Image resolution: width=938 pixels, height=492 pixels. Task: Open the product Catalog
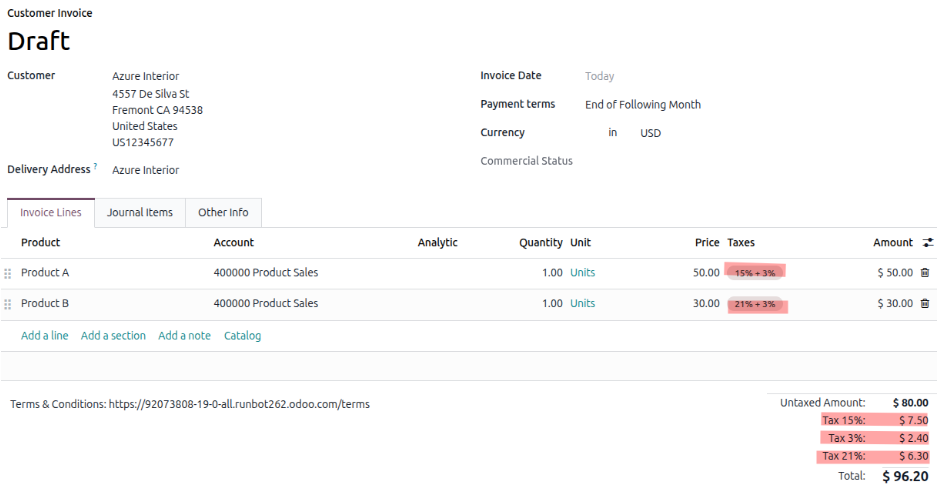(x=242, y=336)
